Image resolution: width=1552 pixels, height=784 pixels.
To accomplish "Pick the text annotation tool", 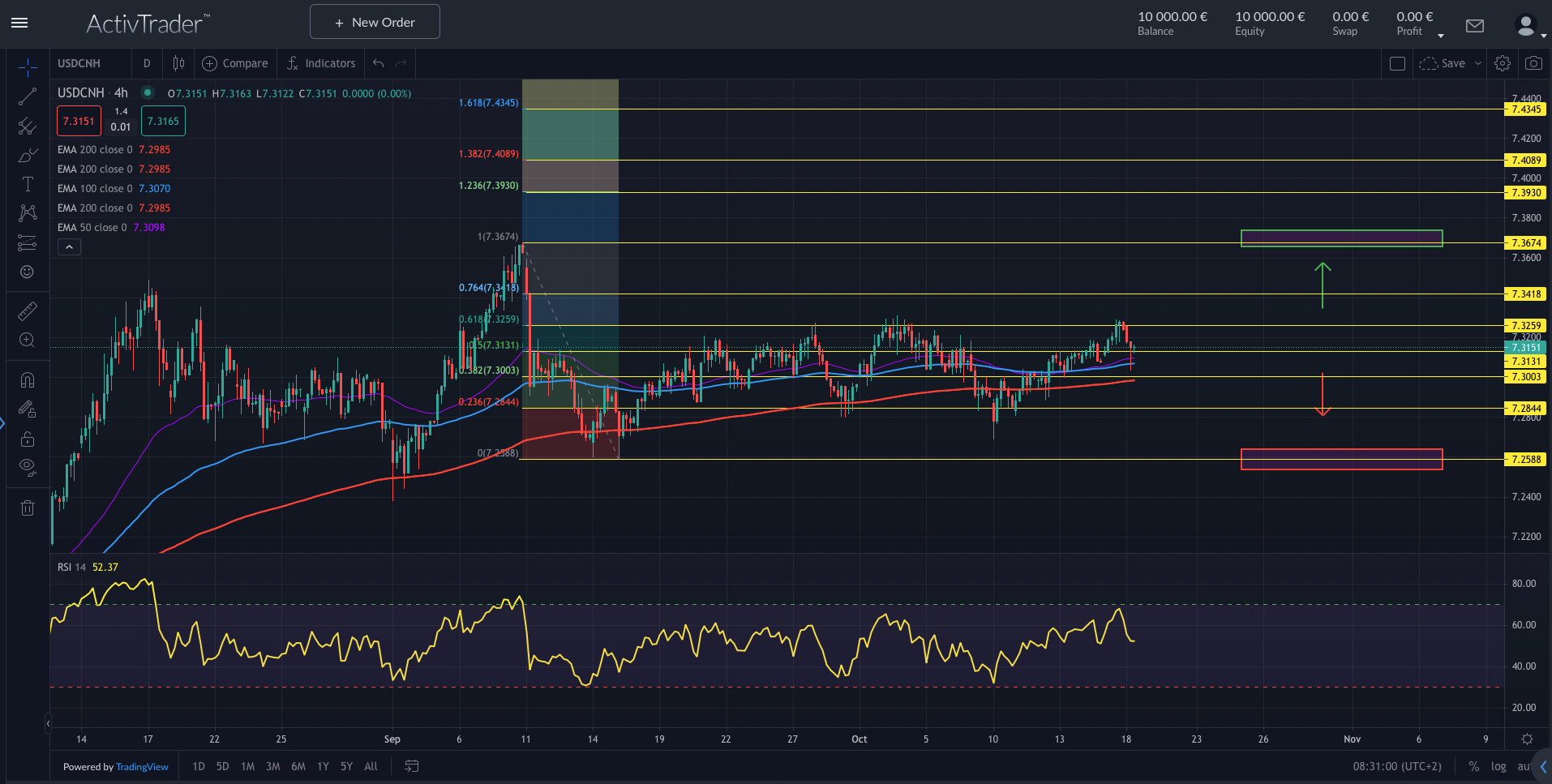I will [x=28, y=184].
